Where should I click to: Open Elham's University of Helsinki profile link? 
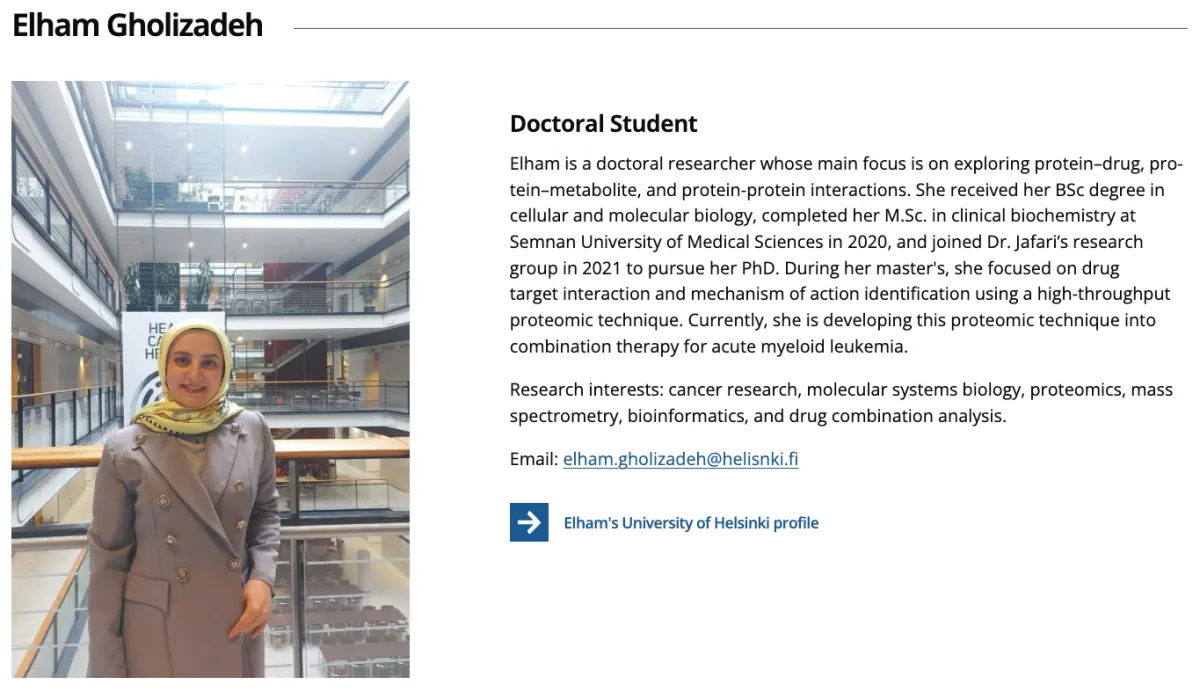click(691, 523)
